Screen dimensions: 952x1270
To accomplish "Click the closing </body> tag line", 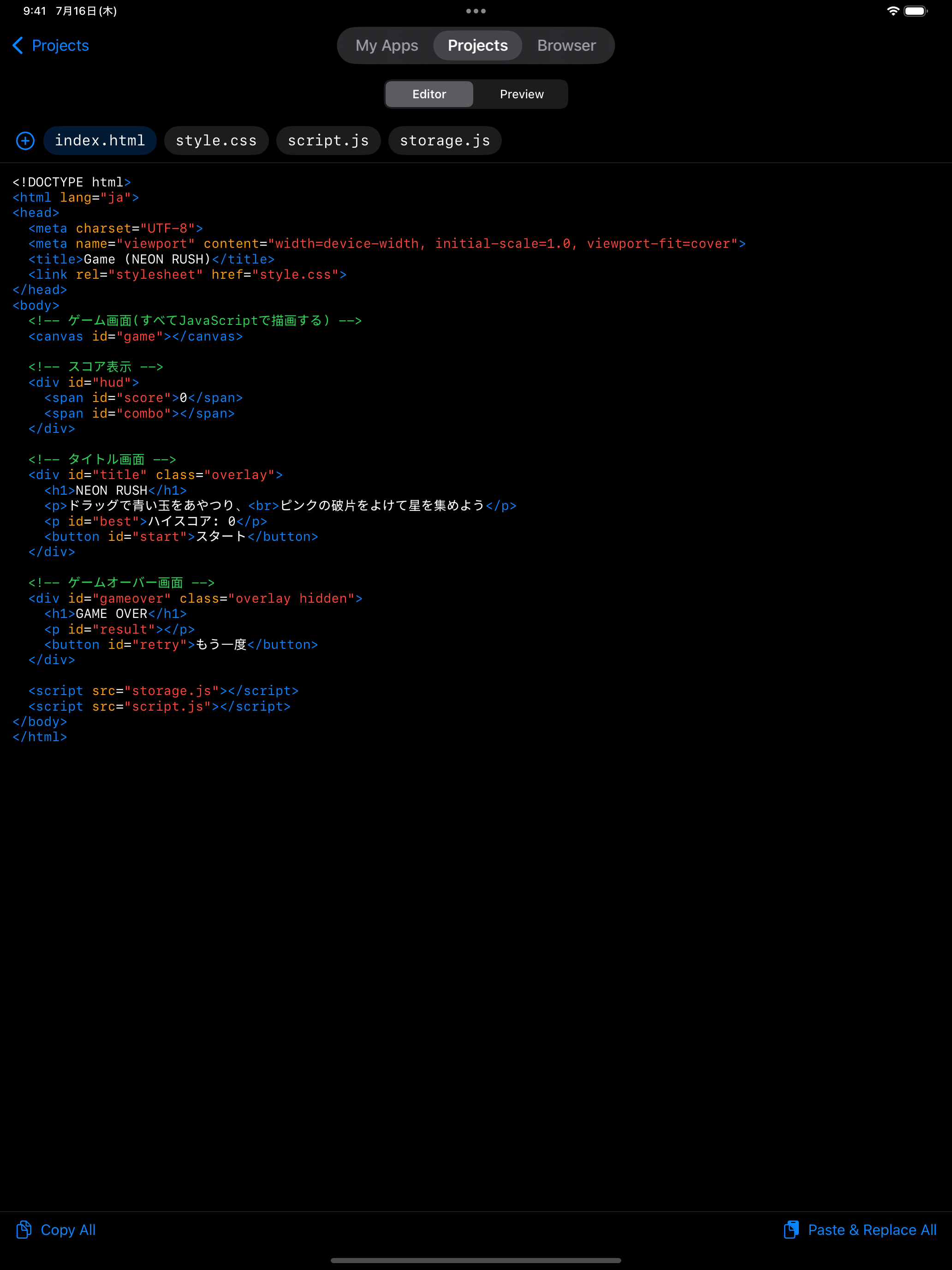I will coord(40,722).
